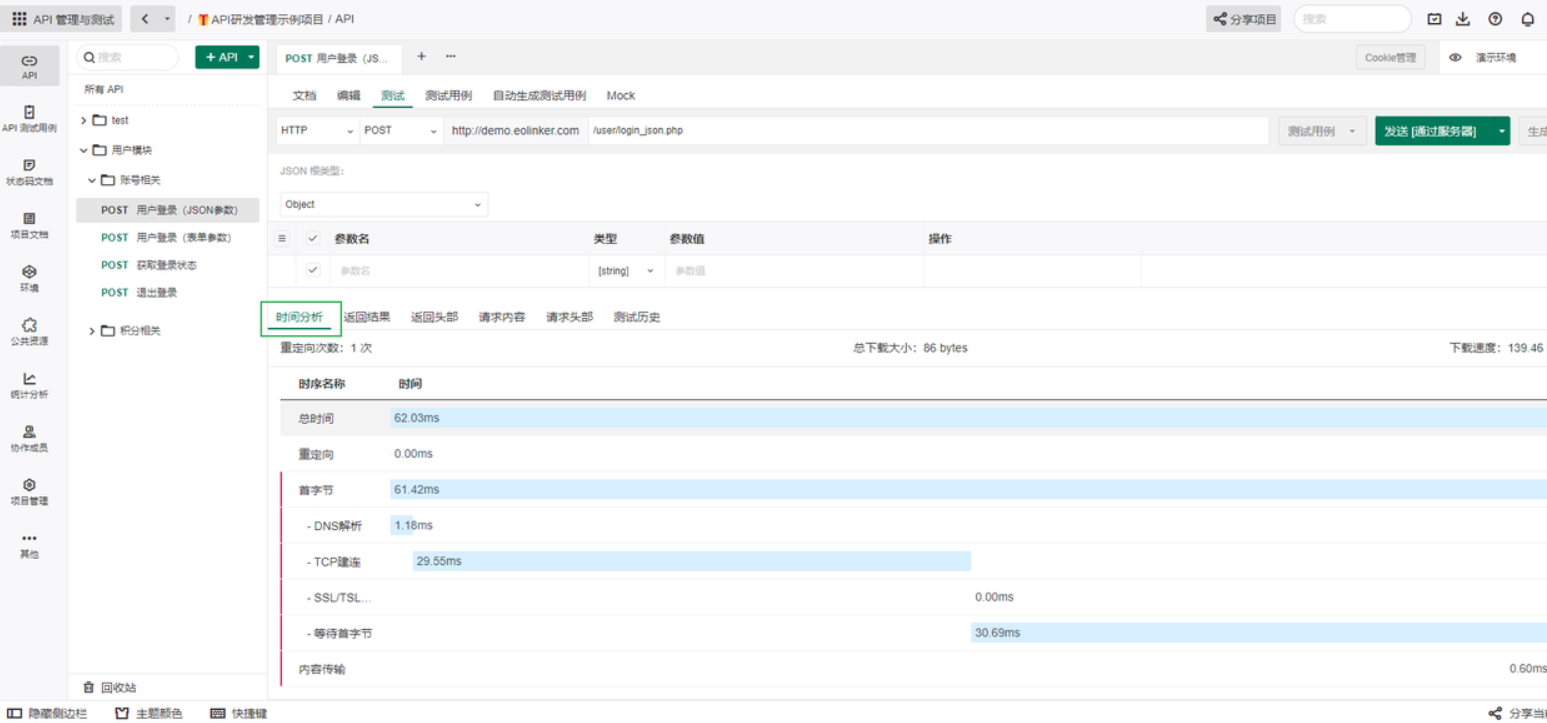Expand the 积分相关 folder

pos(92,331)
